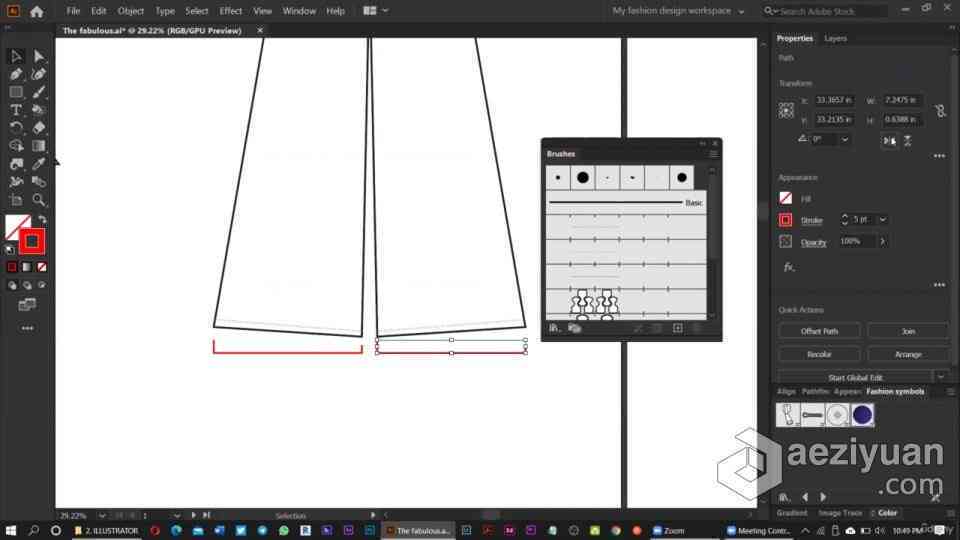Choose the Zoom magnifier tool

coord(39,200)
